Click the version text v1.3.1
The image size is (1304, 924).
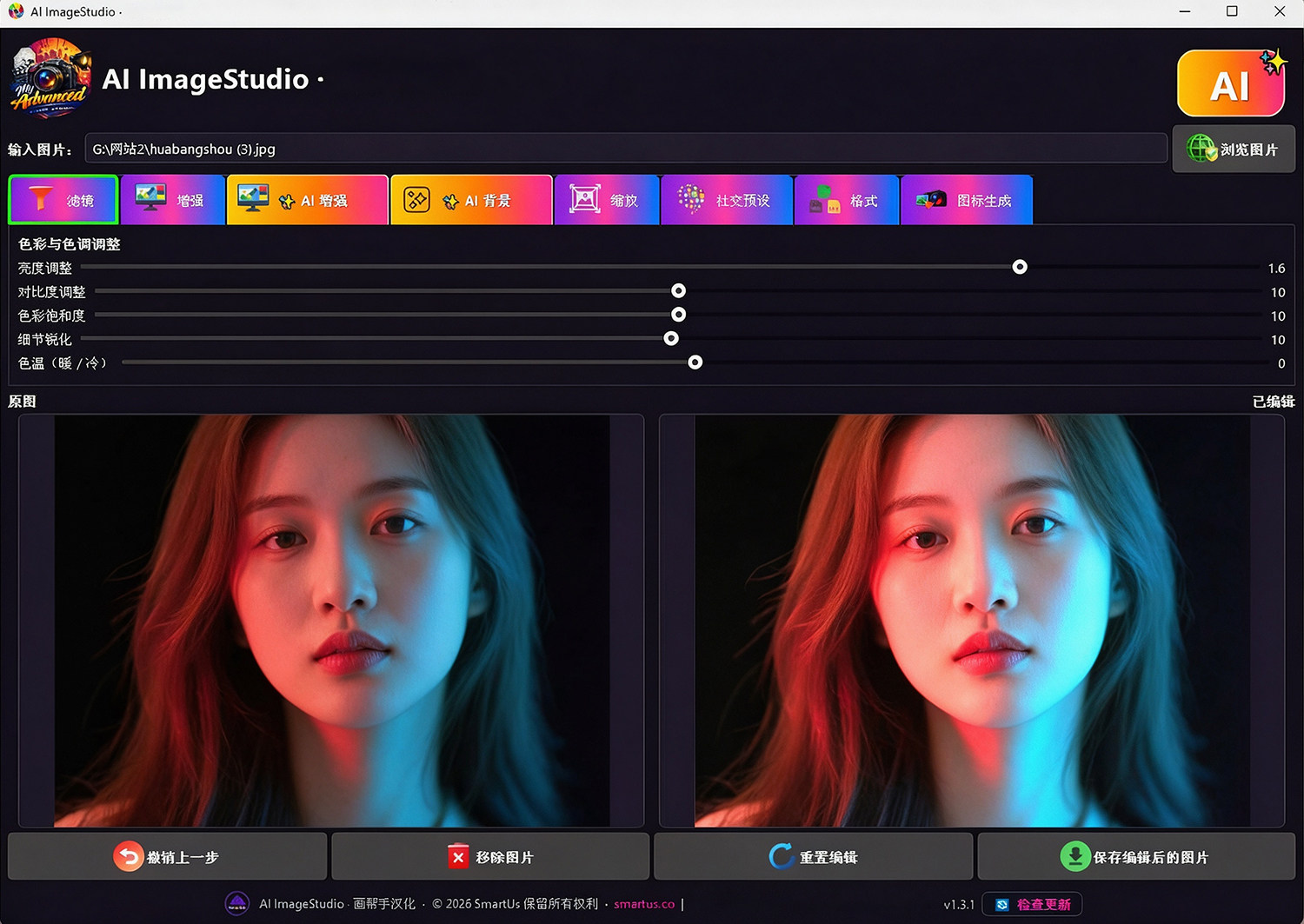pos(959,905)
